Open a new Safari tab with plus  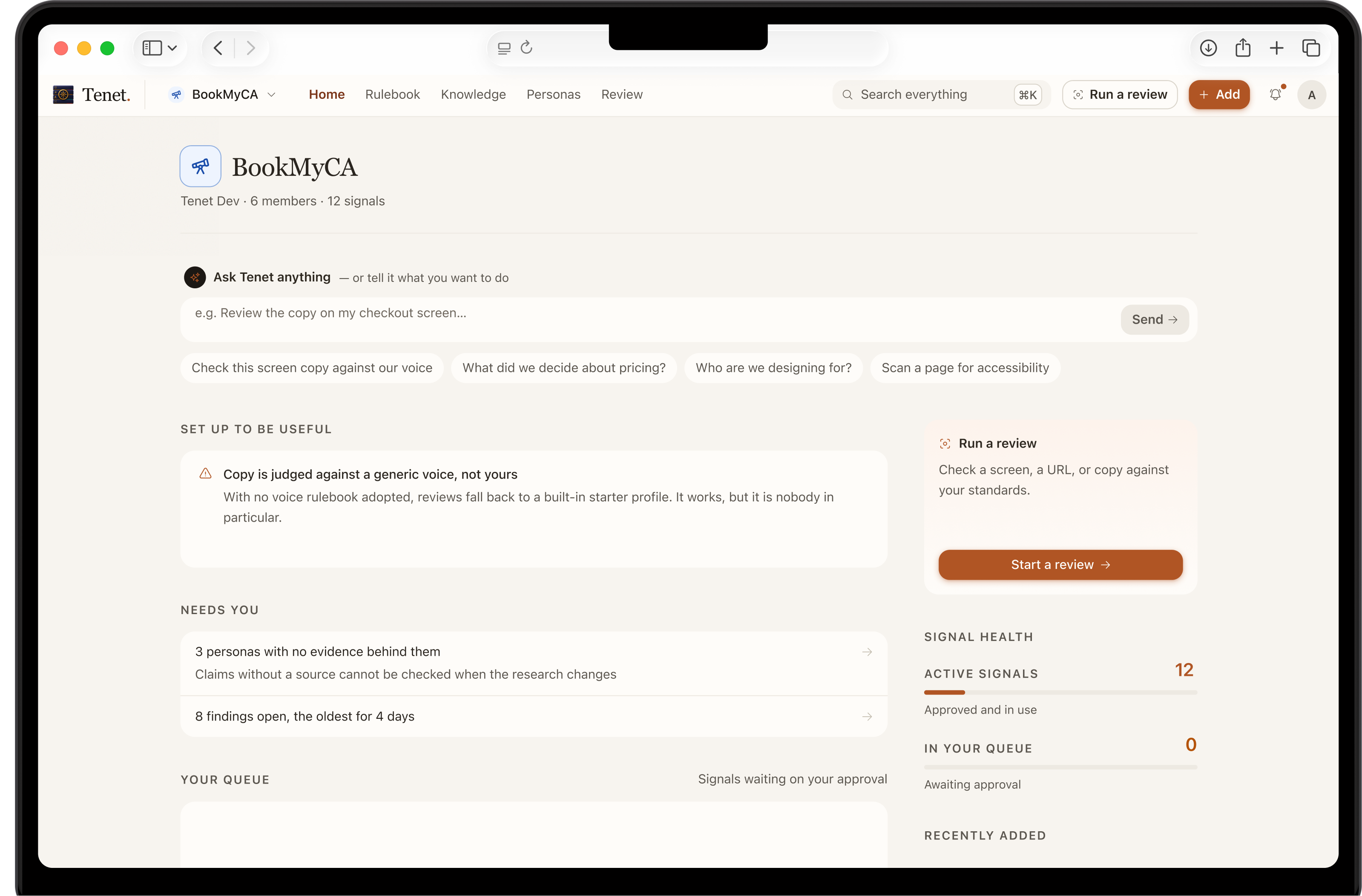coord(1277,48)
